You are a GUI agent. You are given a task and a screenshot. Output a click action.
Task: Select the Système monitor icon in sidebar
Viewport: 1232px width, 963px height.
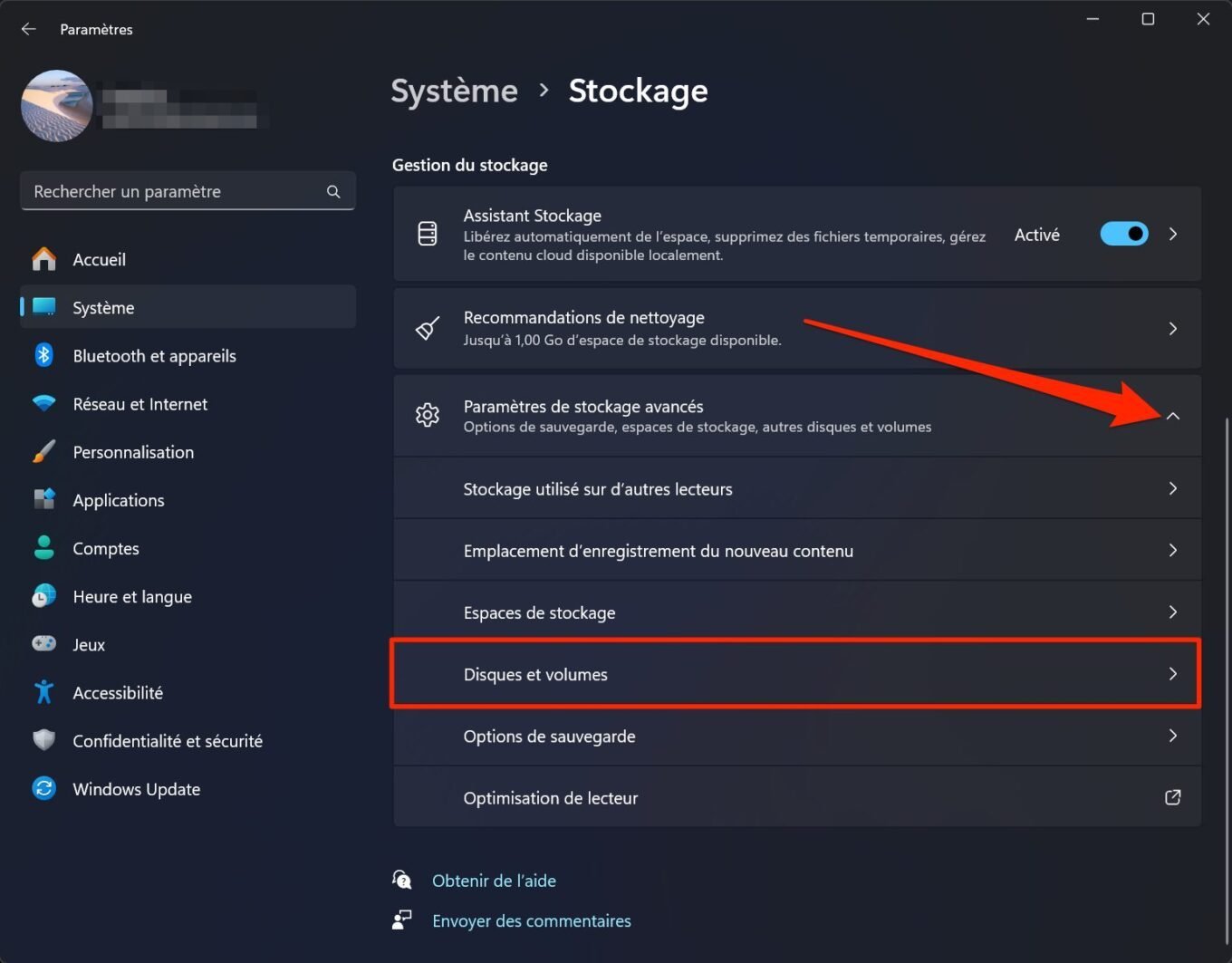(x=43, y=307)
